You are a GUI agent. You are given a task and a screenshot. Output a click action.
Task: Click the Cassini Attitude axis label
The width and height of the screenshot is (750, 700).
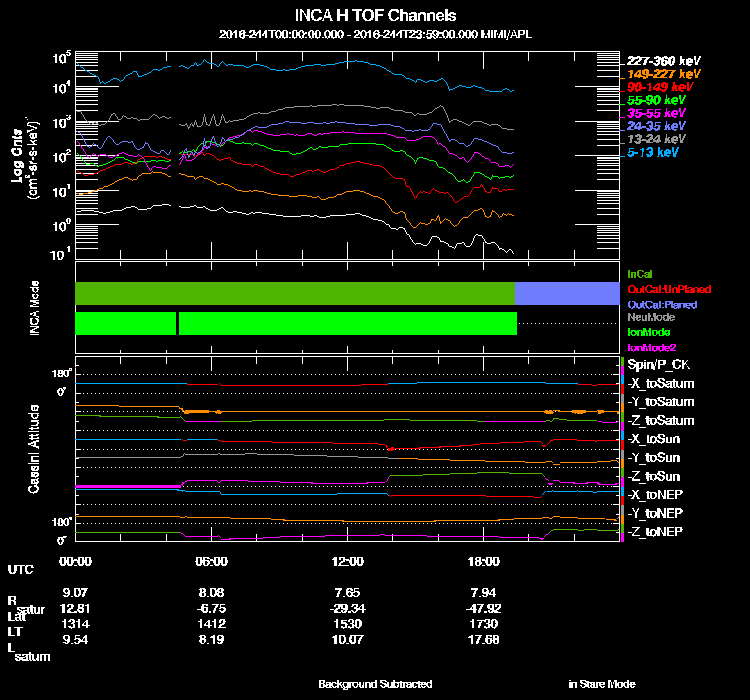click(33, 449)
